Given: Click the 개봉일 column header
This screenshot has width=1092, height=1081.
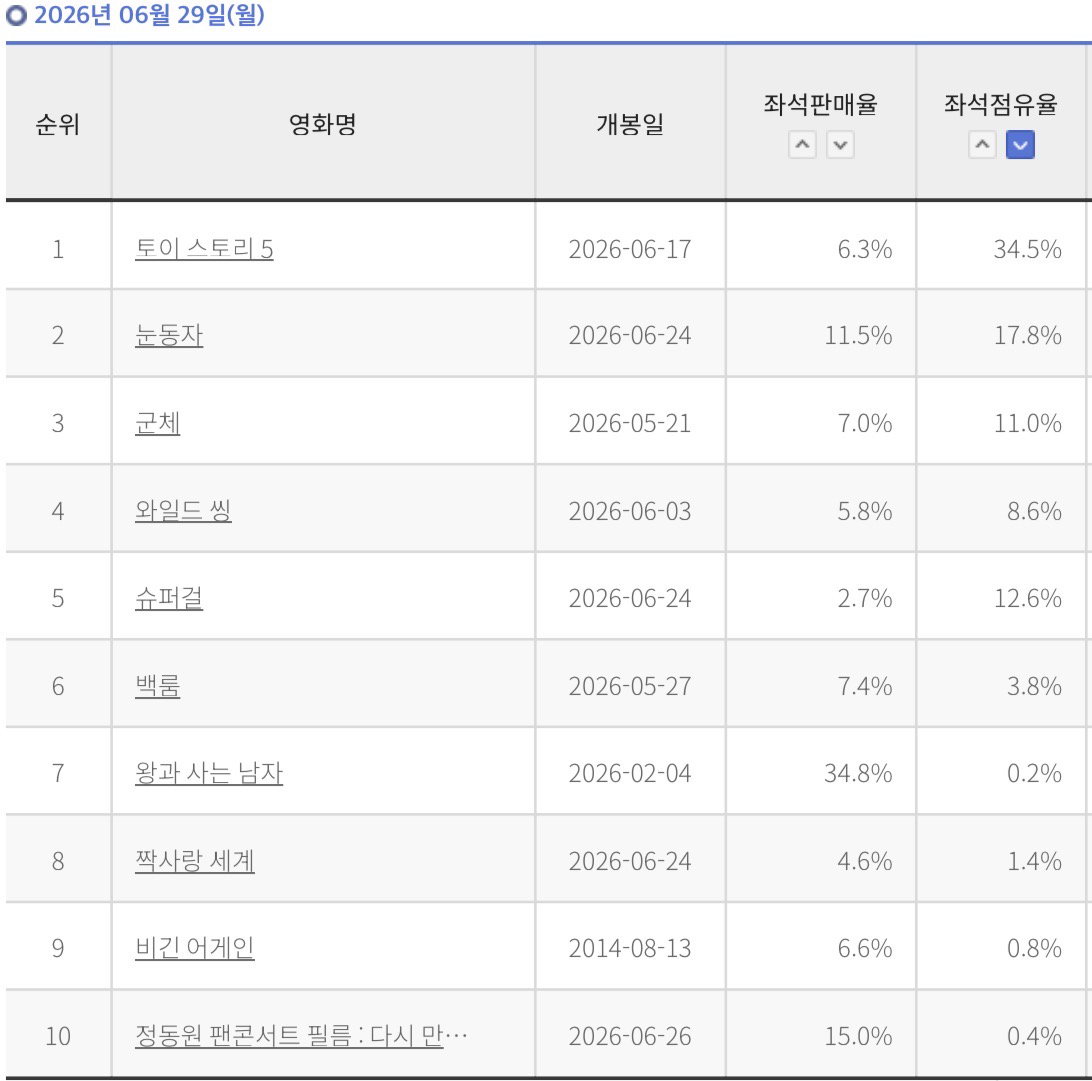Looking at the screenshot, I should pos(630,124).
